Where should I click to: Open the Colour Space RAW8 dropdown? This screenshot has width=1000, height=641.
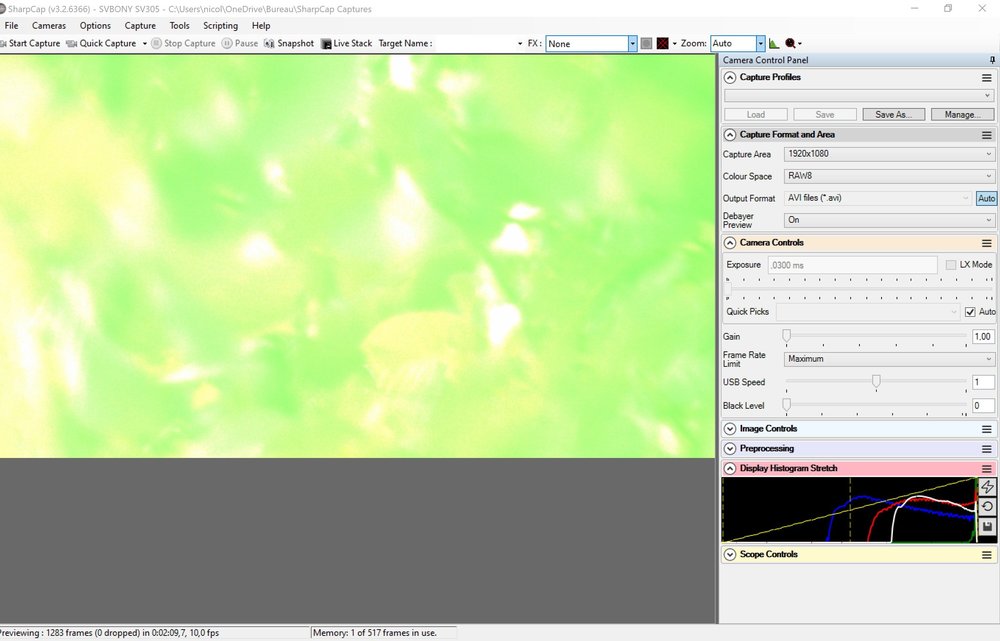[889, 176]
